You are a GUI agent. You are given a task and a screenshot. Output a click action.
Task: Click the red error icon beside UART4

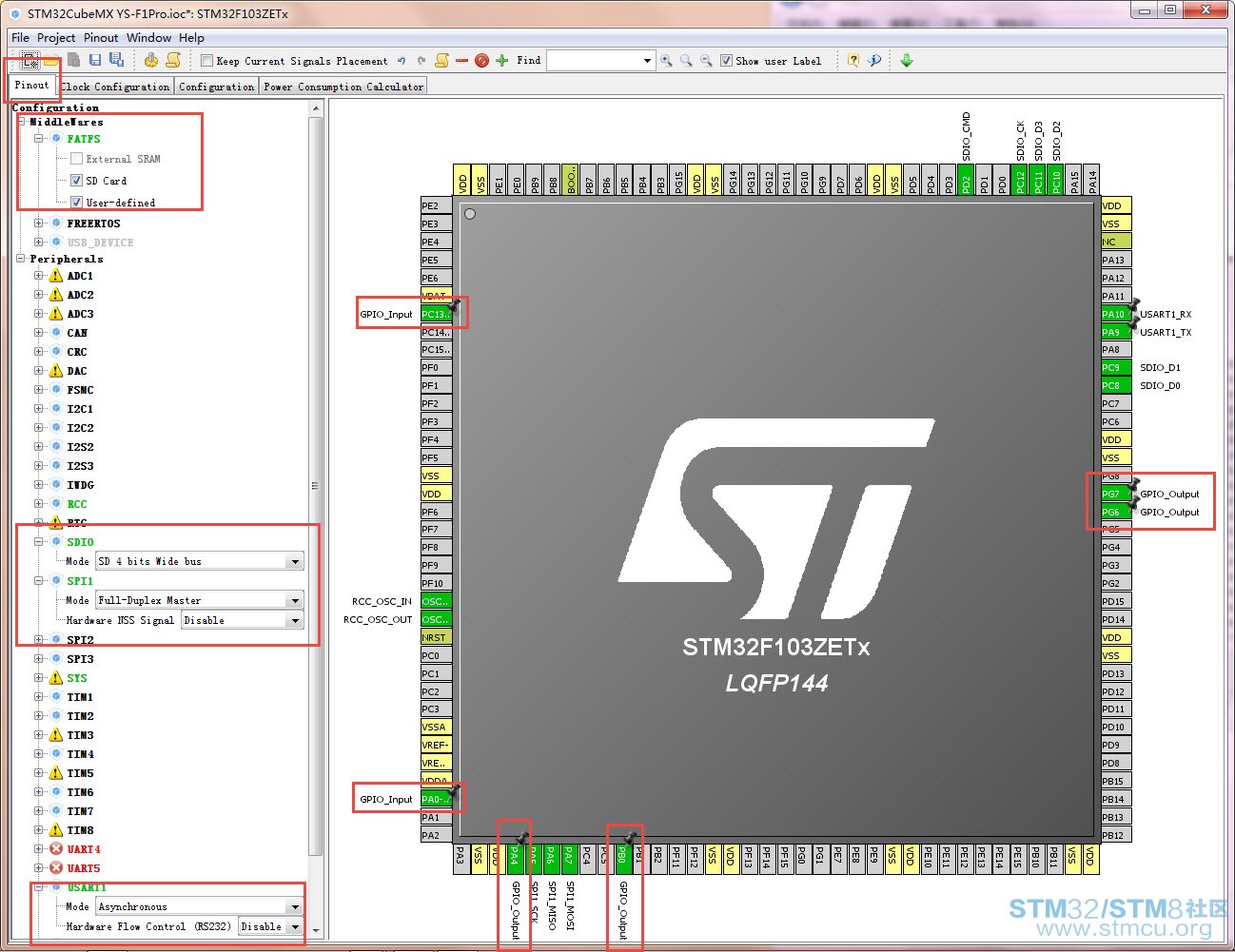point(56,849)
